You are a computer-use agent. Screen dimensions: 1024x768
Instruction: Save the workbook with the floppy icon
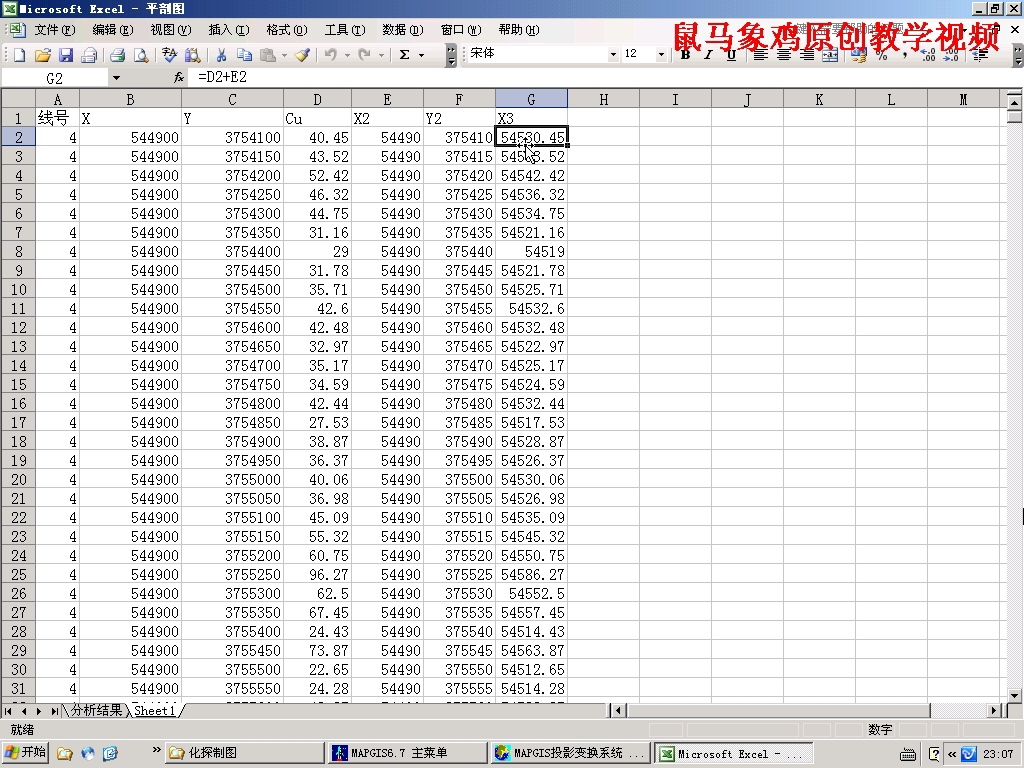click(66, 56)
